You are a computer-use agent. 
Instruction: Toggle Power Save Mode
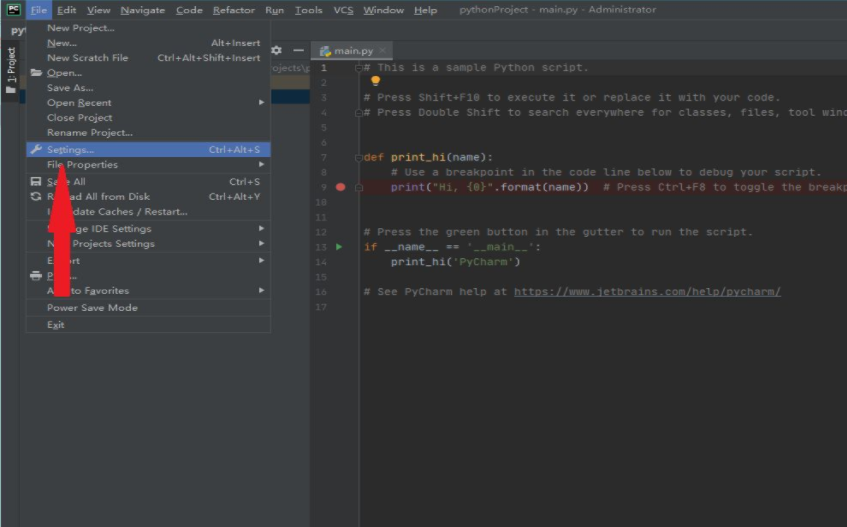tap(148, 308)
